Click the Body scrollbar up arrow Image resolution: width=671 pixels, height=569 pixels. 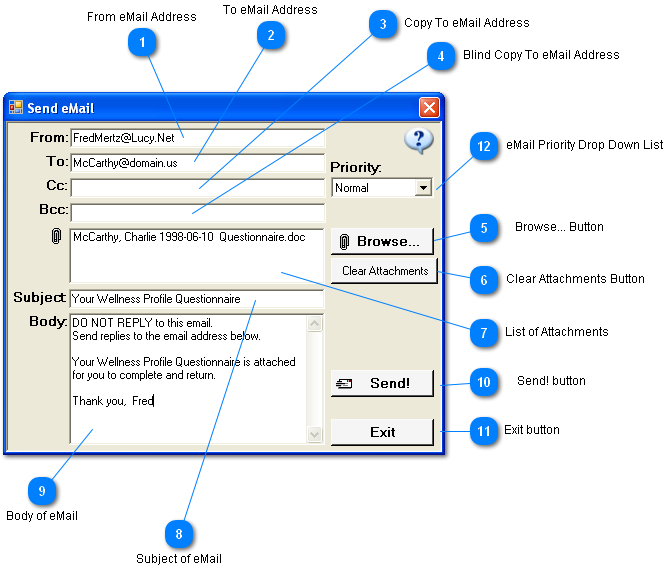pos(315,323)
